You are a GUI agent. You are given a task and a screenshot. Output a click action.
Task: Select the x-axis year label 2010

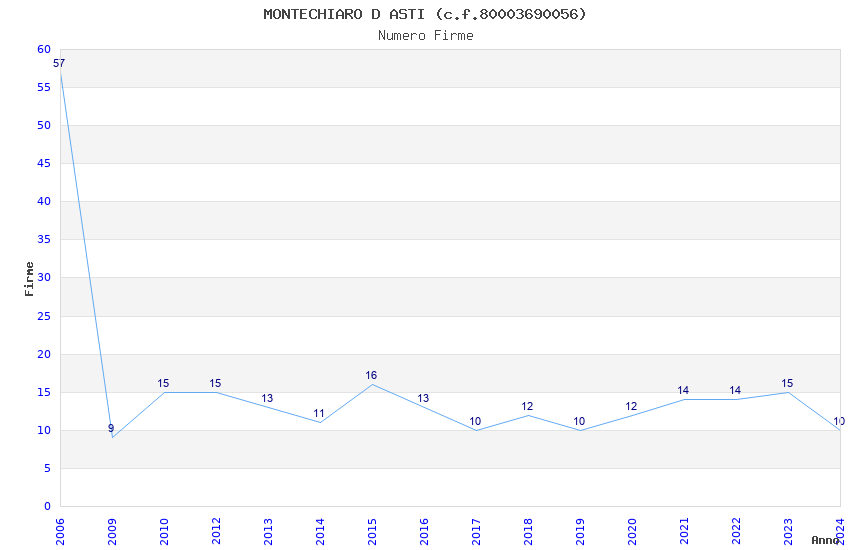click(164, 532)
